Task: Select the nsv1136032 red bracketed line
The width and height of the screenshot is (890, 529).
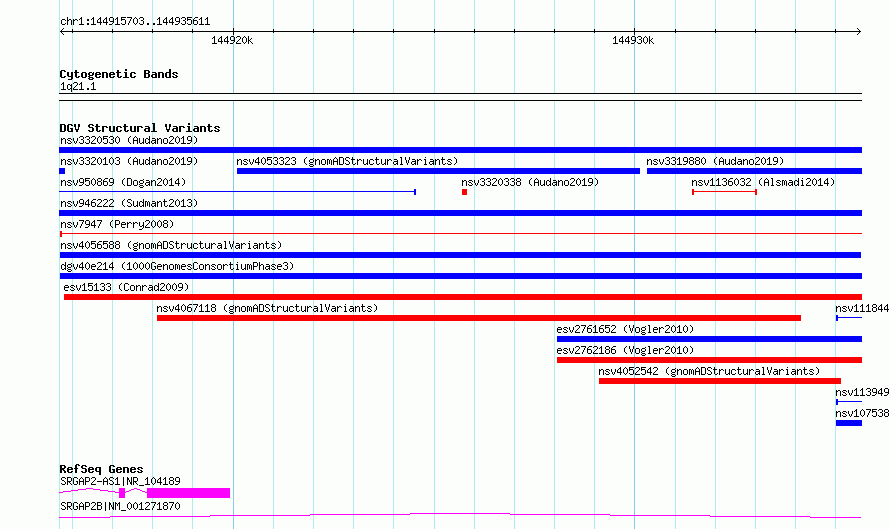Action: pyautogui.click(x=724, y=192)
